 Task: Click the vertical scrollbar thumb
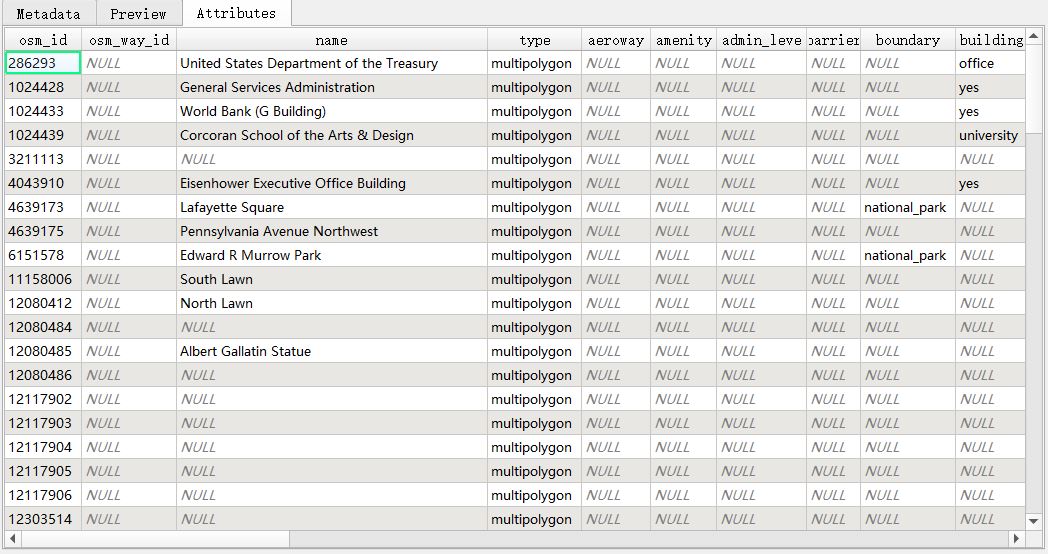click(x=1033, y=88)
